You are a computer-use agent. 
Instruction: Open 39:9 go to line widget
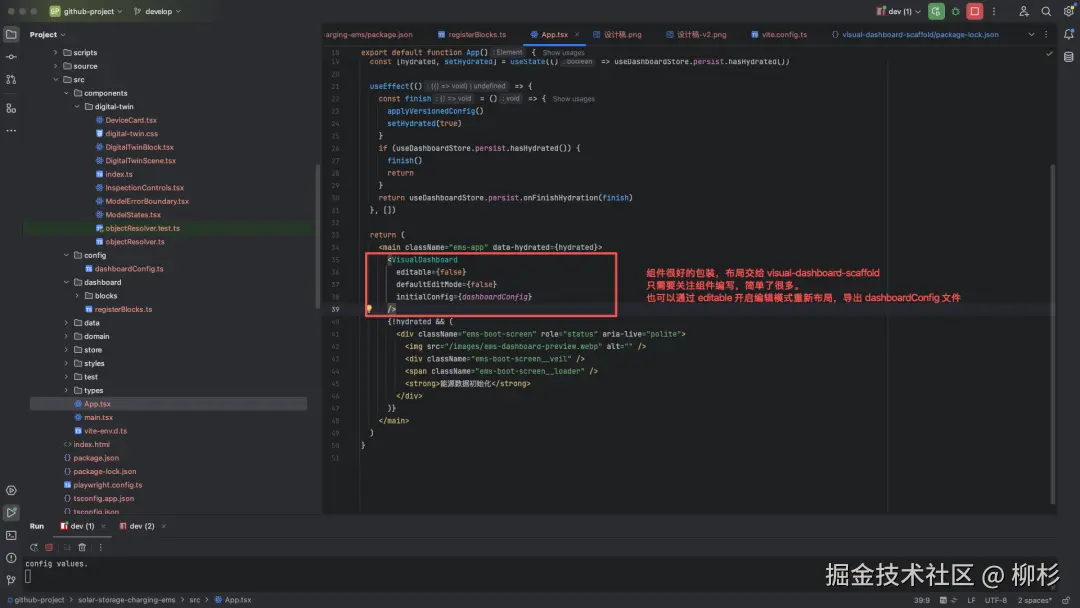click(x=922, y=600)
